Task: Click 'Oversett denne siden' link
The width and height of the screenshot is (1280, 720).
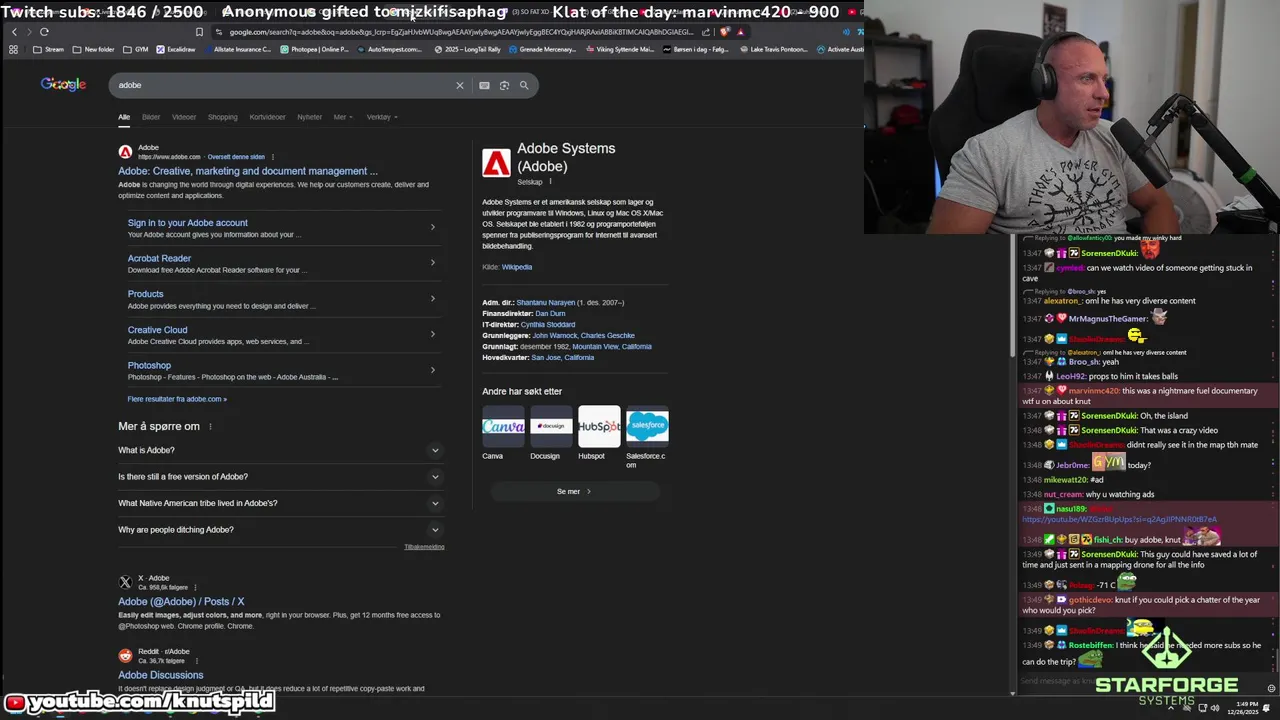Action: (x=236, y=157)
